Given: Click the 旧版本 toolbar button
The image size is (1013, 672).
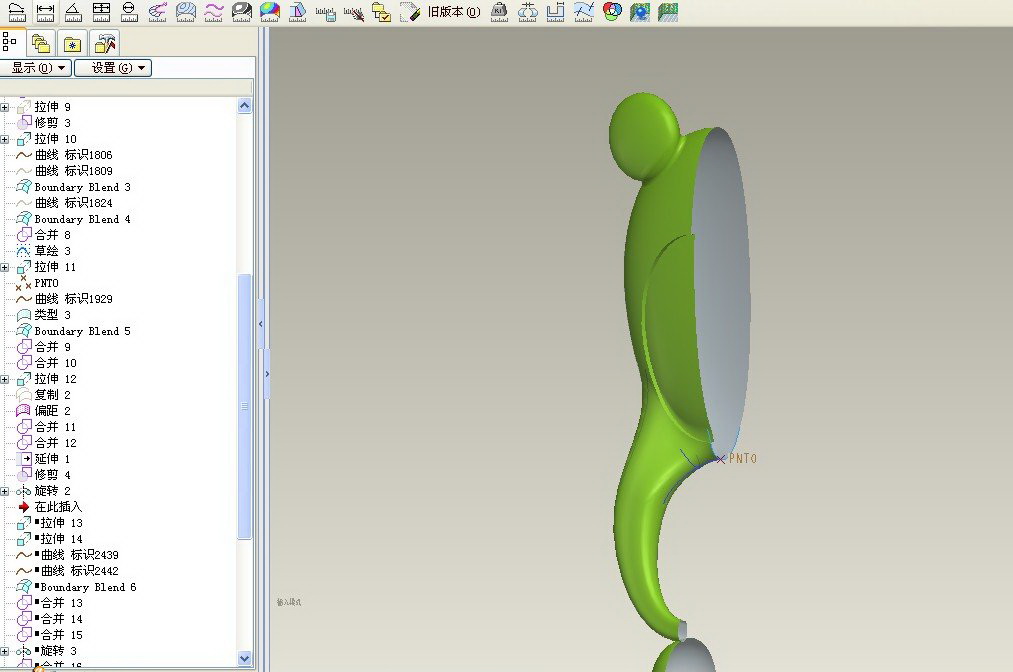Looking at the screenshot, I should coord(453,12).
